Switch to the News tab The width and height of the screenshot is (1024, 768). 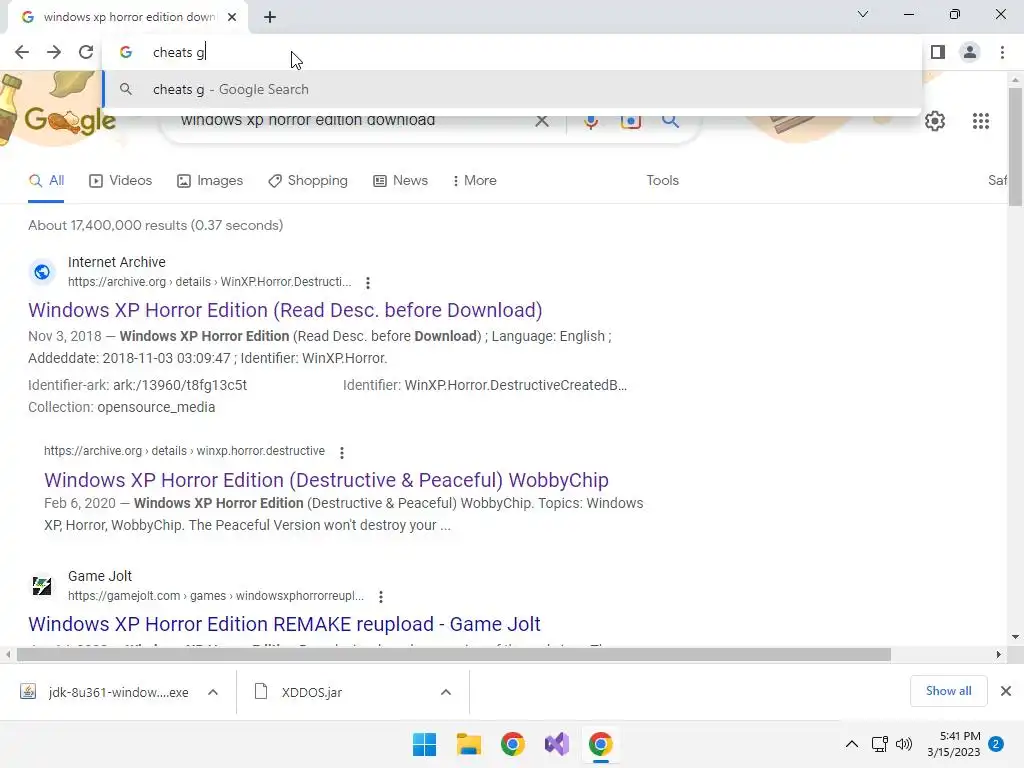(400, 181)
